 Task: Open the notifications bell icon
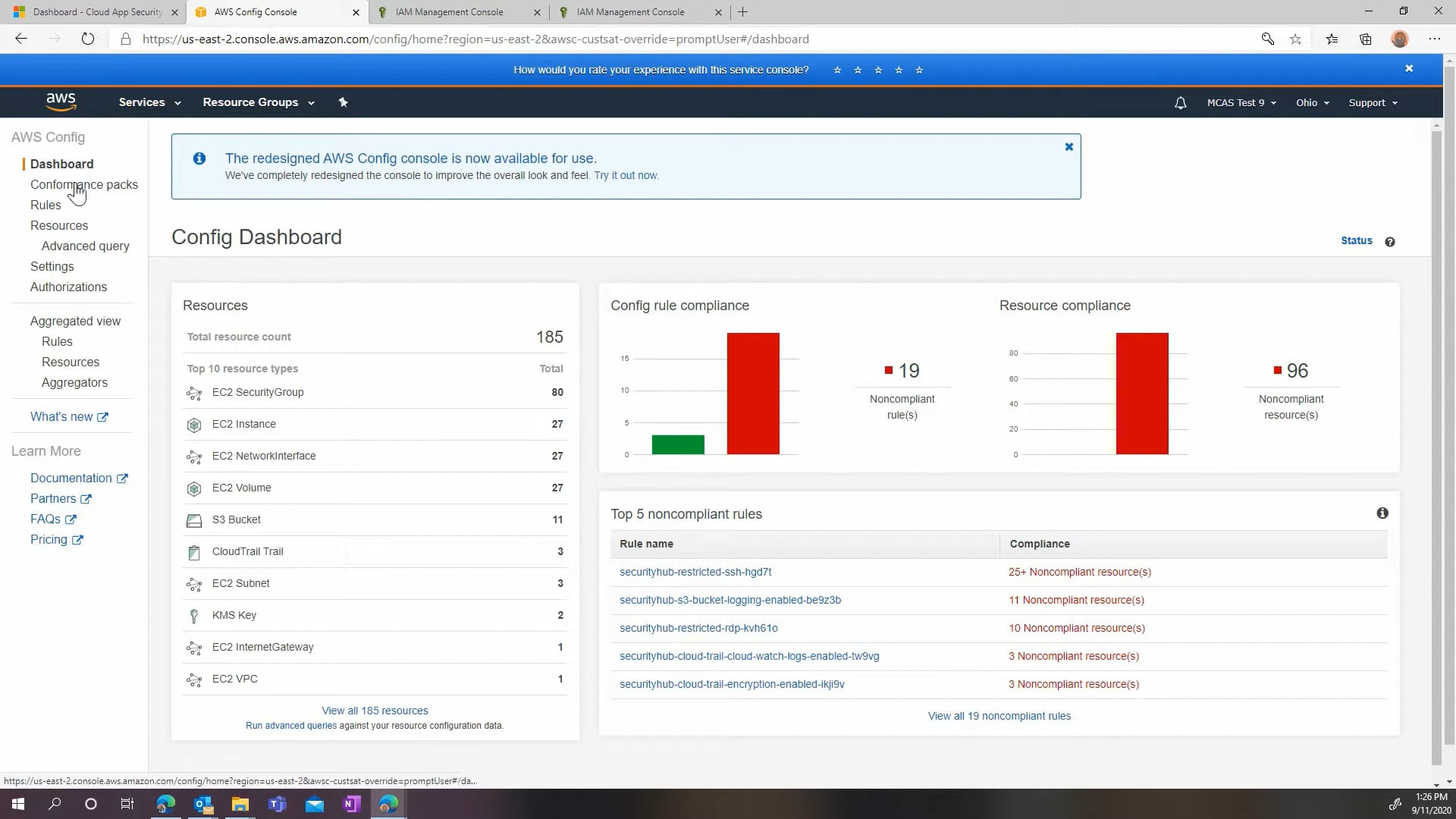coord(1180,102)
